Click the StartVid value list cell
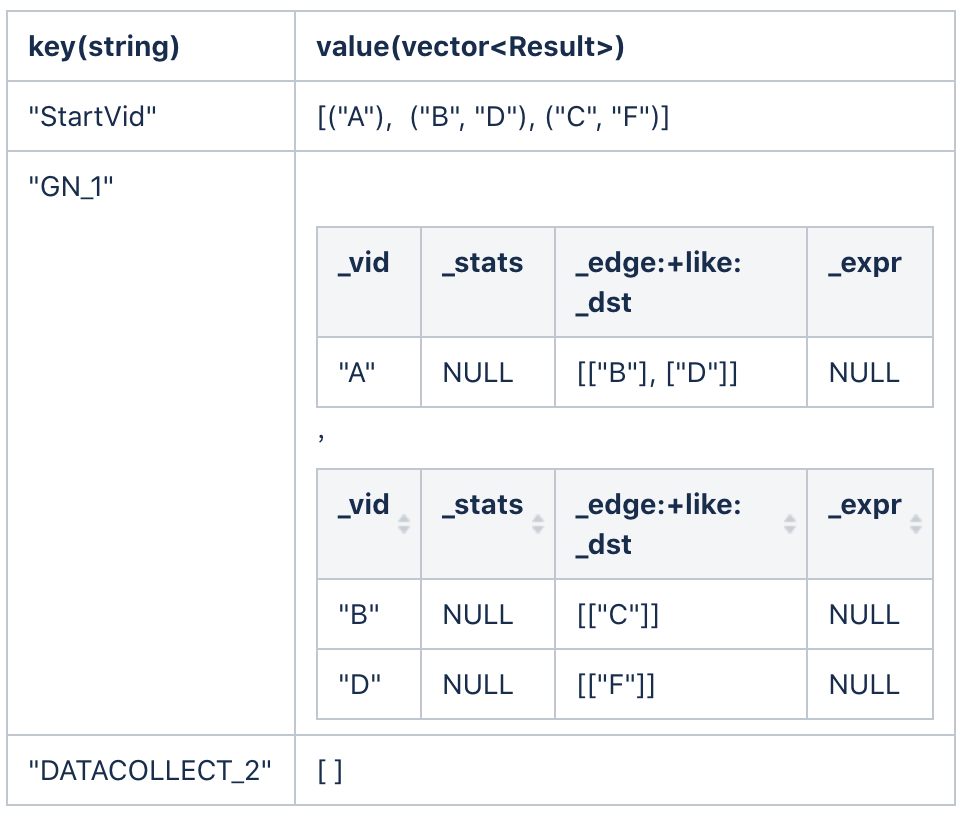966x820 pixels. 625,116
